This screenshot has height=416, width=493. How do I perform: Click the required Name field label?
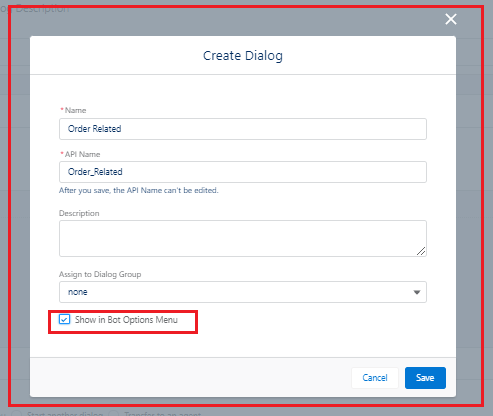(73, 110)
